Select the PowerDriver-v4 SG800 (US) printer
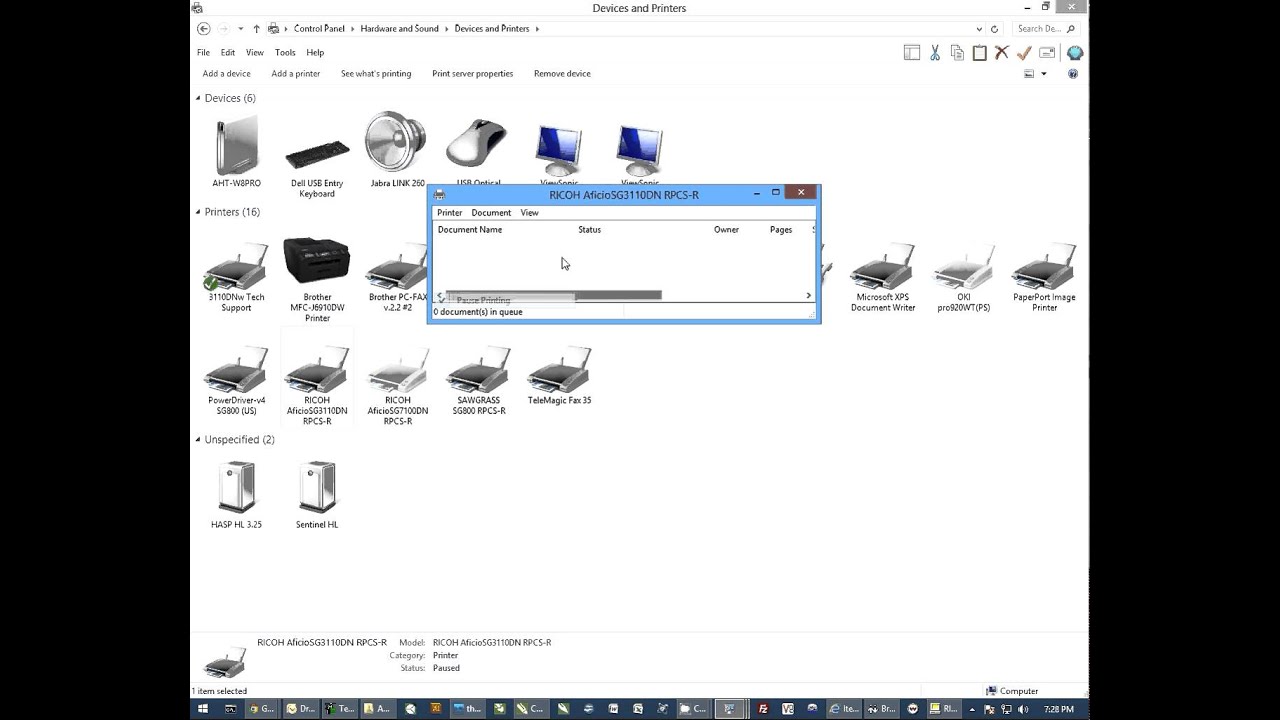 point(236,380)
